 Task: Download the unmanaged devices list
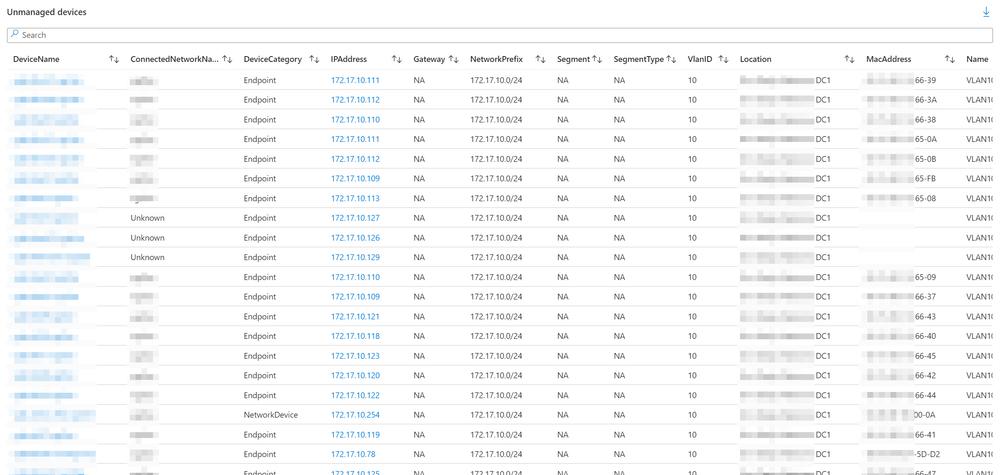986,12
